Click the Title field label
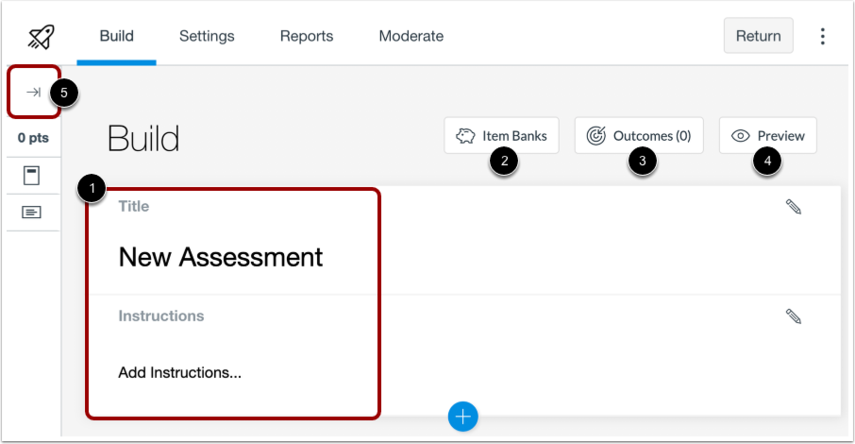The image size is (855, 444). 134,206
